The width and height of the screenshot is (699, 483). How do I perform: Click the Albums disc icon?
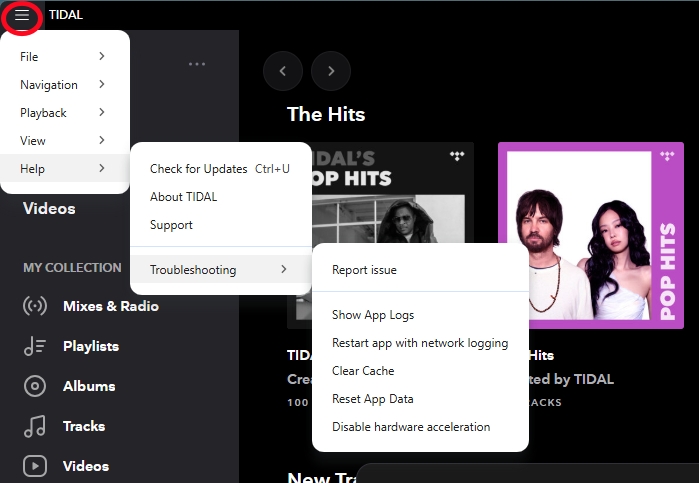[x=35, y=386]
